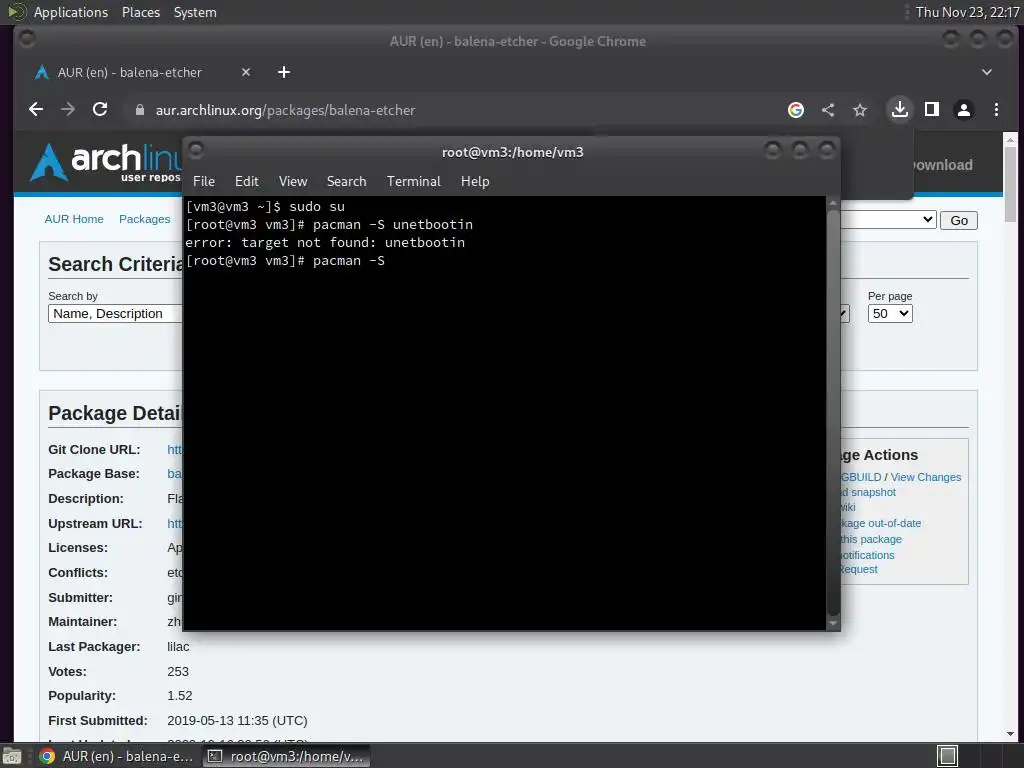The image size is (1024, 768).
Task: Open terminal Help menu
Action: point(475,182)
